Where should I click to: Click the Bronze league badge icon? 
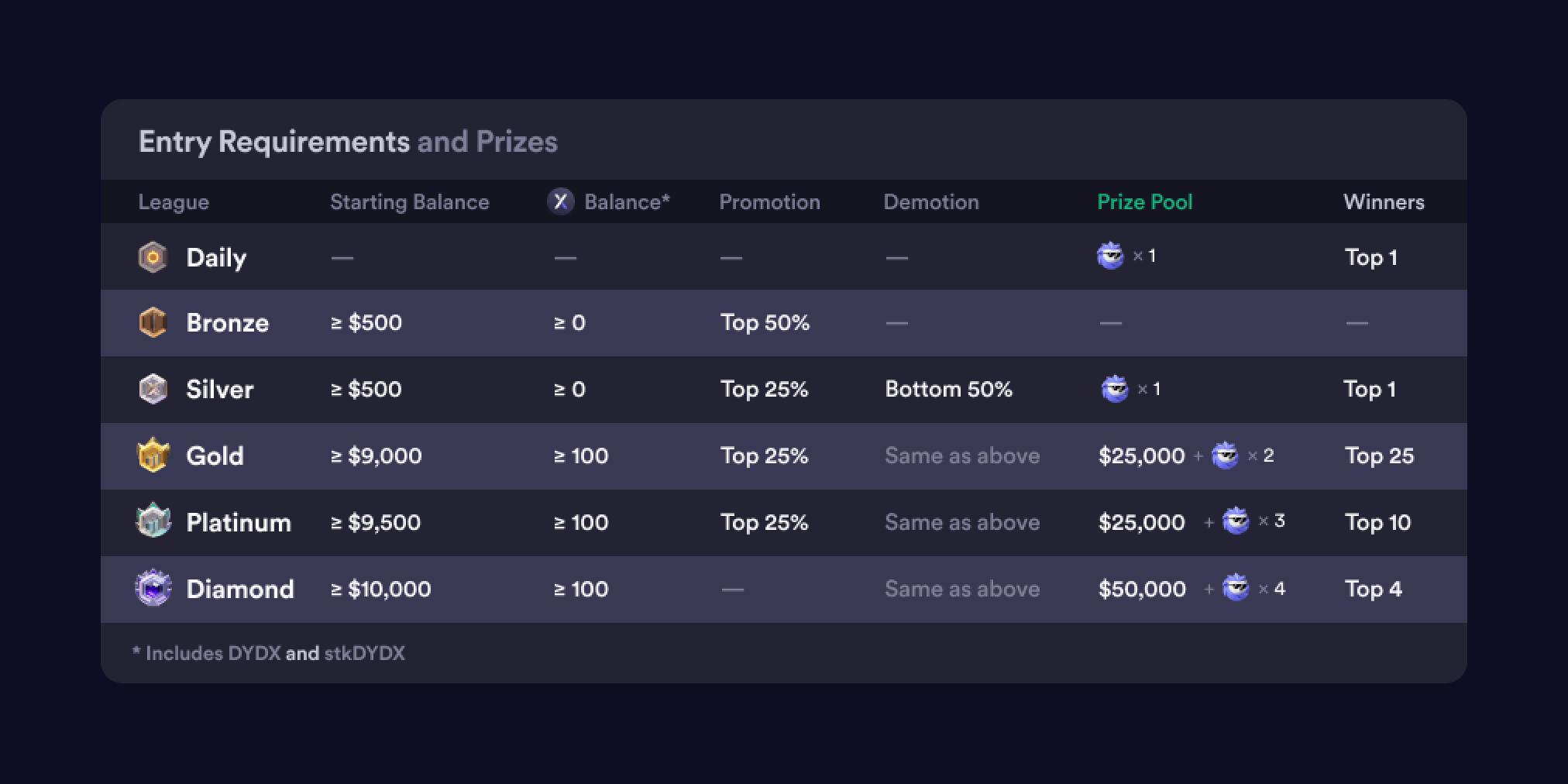153,322
